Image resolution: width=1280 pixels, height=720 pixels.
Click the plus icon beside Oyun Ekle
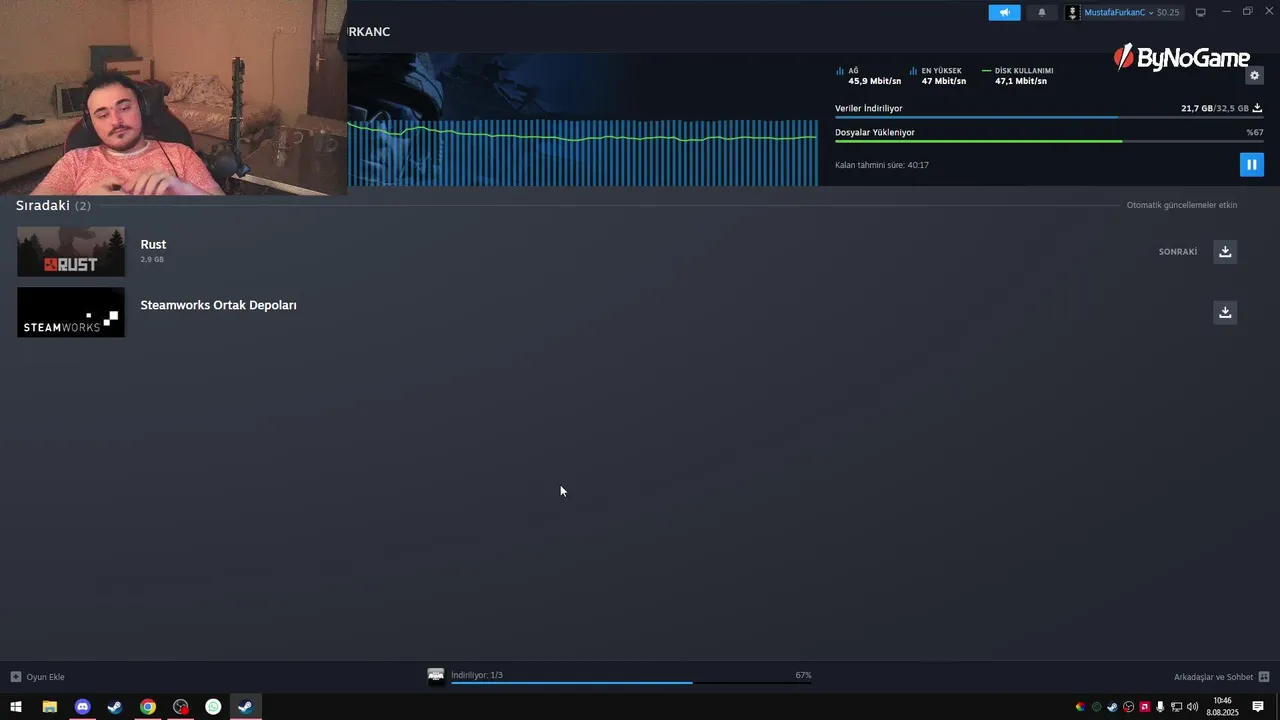[x=15, y=677]
